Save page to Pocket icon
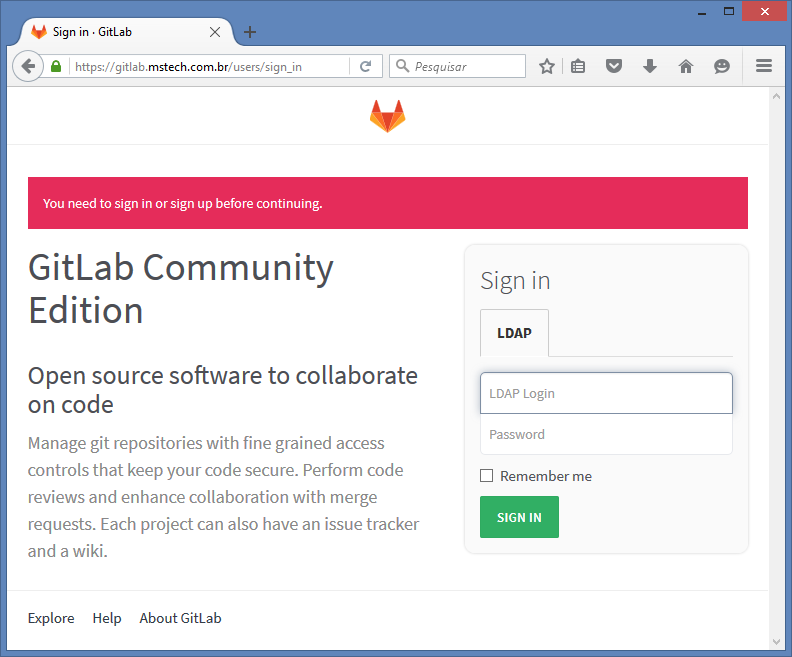Image resolution: width=792 pixels, height=657 pixels. point(614,66)
